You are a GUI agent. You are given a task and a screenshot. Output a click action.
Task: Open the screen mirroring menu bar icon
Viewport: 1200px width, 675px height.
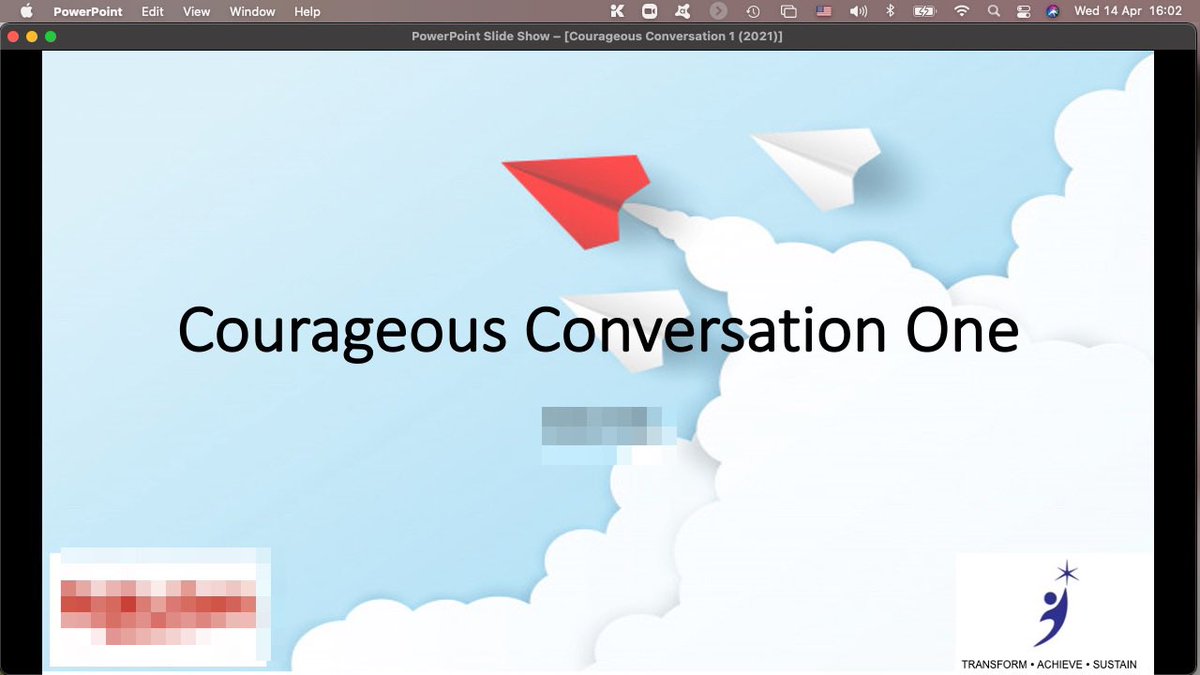tap(788, 11)
